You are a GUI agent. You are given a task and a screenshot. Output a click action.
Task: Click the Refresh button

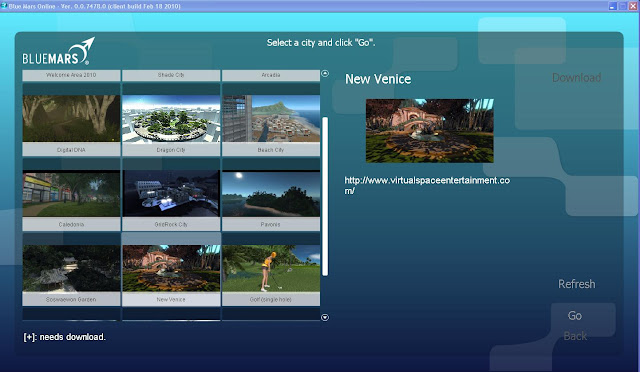tap(576, 284)
